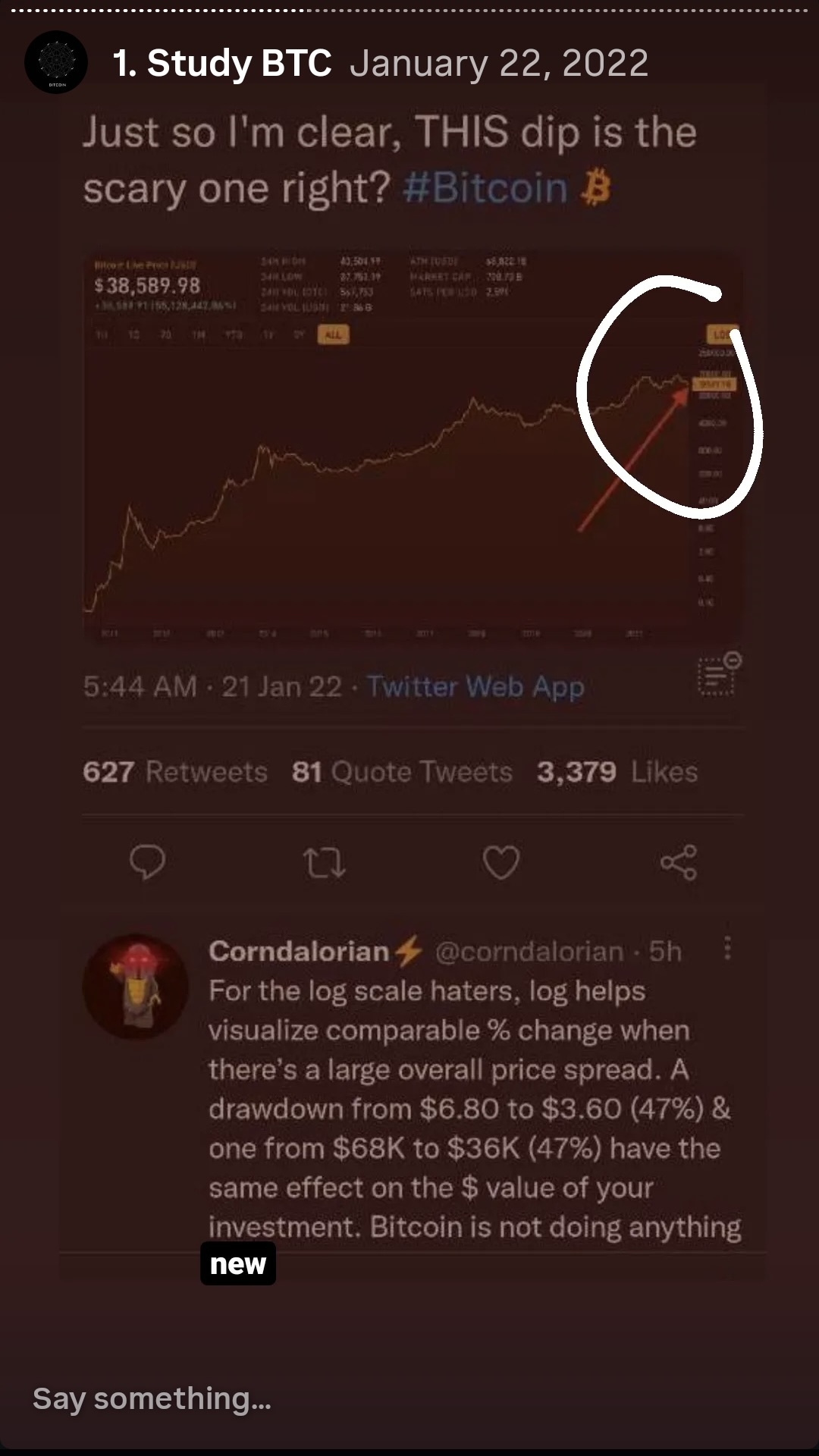This screenshot has height=1456, width=819.
Task: Tap the share icon under the tweet
Action: pos(678,863)
